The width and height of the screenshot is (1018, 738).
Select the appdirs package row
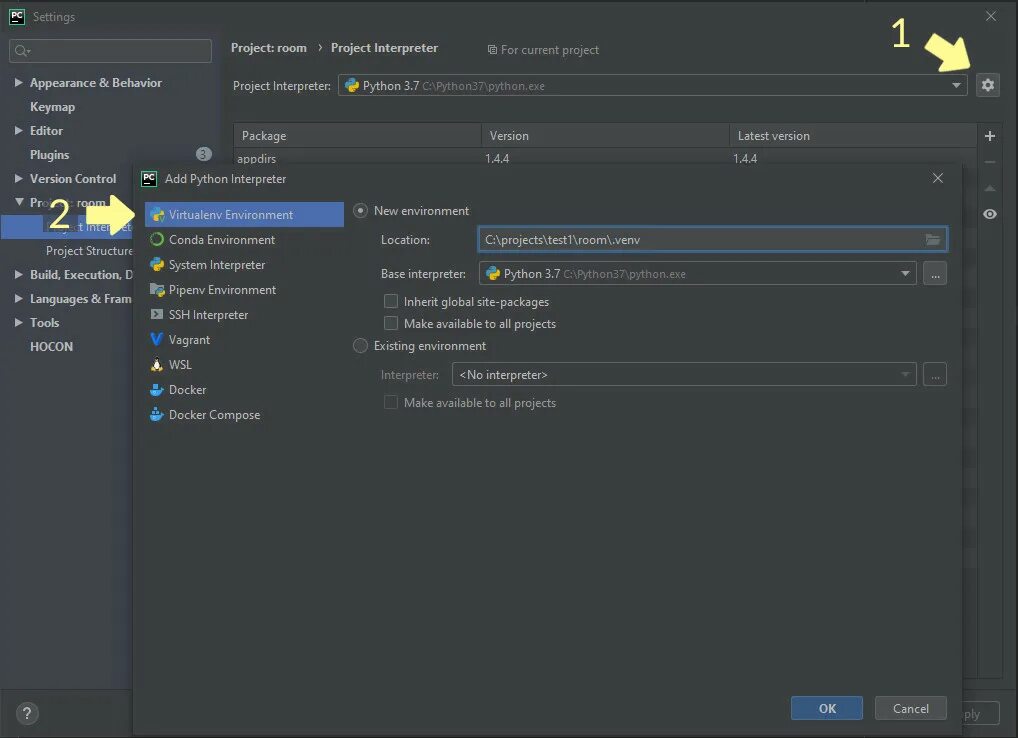click(x=604, y=158)
